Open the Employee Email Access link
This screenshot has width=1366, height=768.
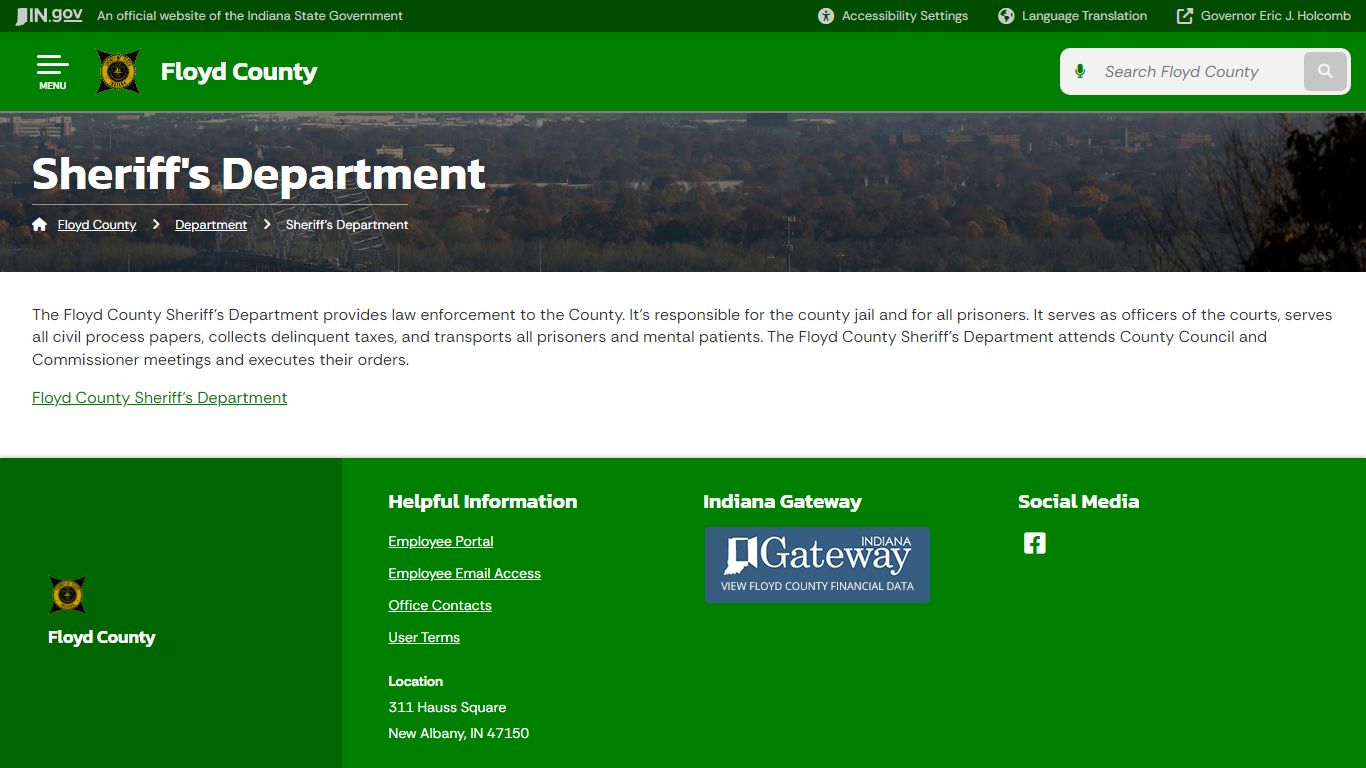pos(465,574)
